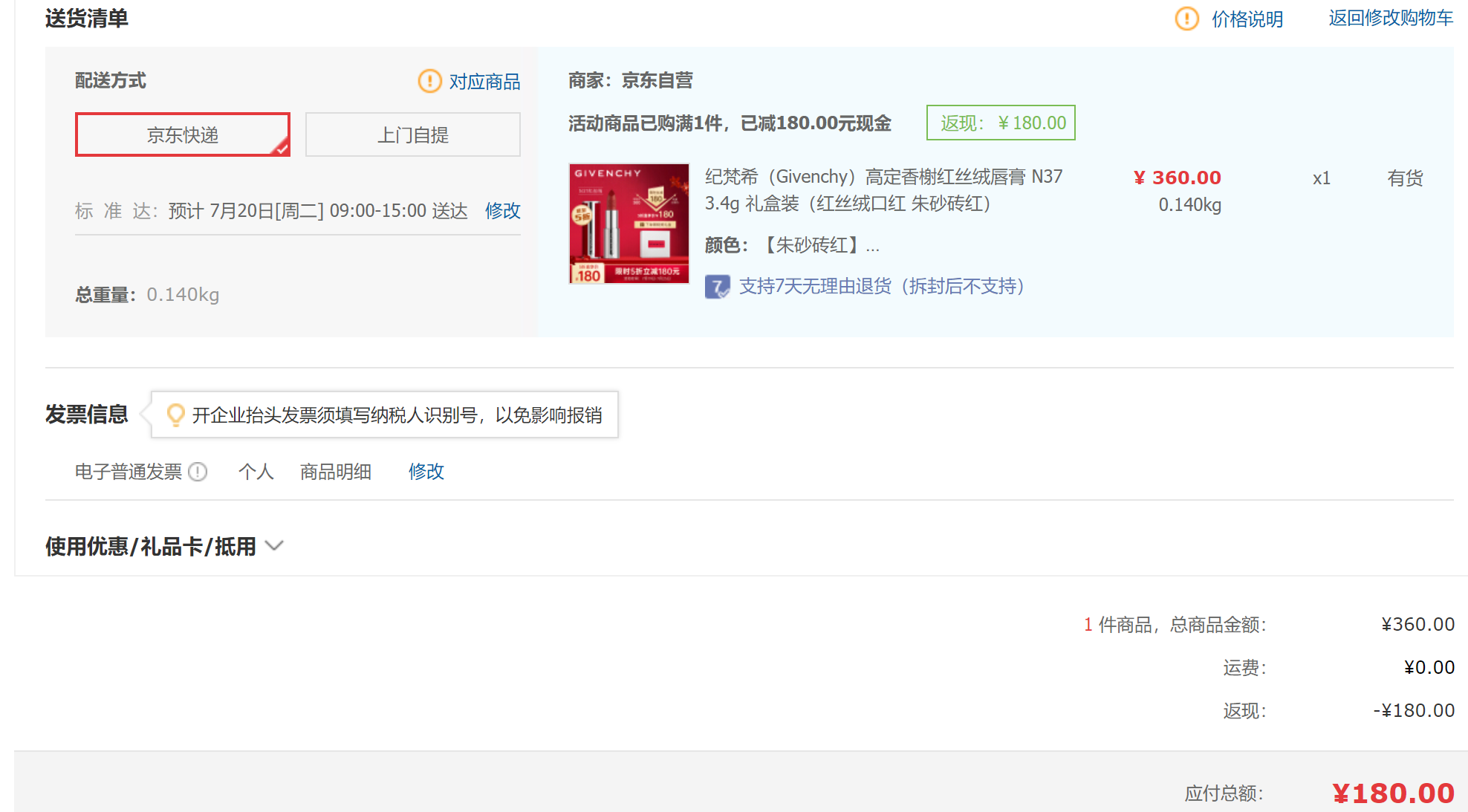Open Givenchy lipstick product thumbnail
The height and width of the screenshot is (812, 1468).
(x=629, y=224)
